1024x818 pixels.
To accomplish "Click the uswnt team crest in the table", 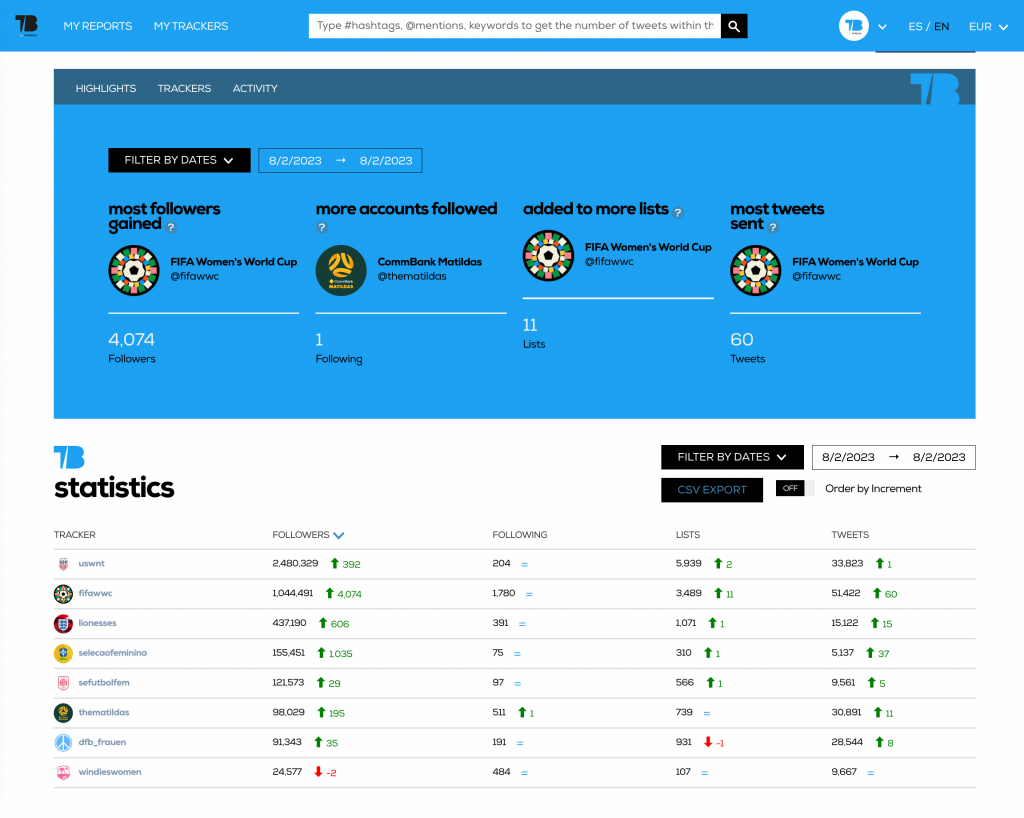I will pyautogui.click(x=61, y=563).
